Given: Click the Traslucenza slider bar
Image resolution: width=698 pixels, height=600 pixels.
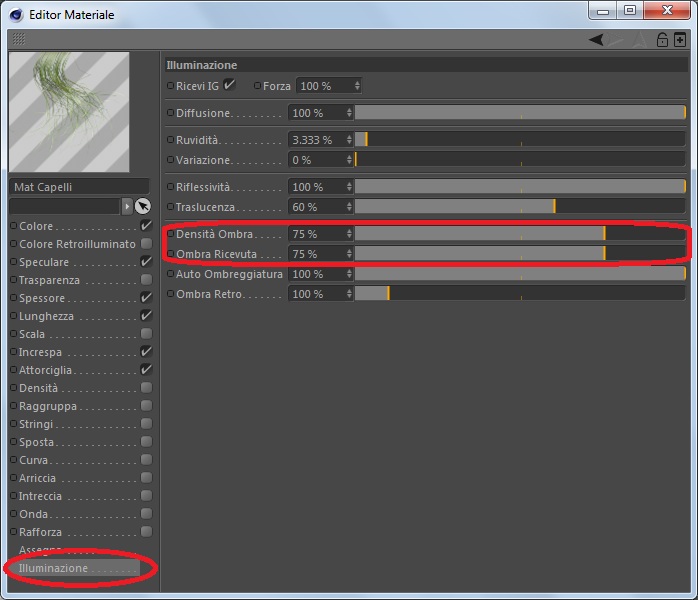Looking at the screenshot, I should pyautogui.click(x=520, y=207).
